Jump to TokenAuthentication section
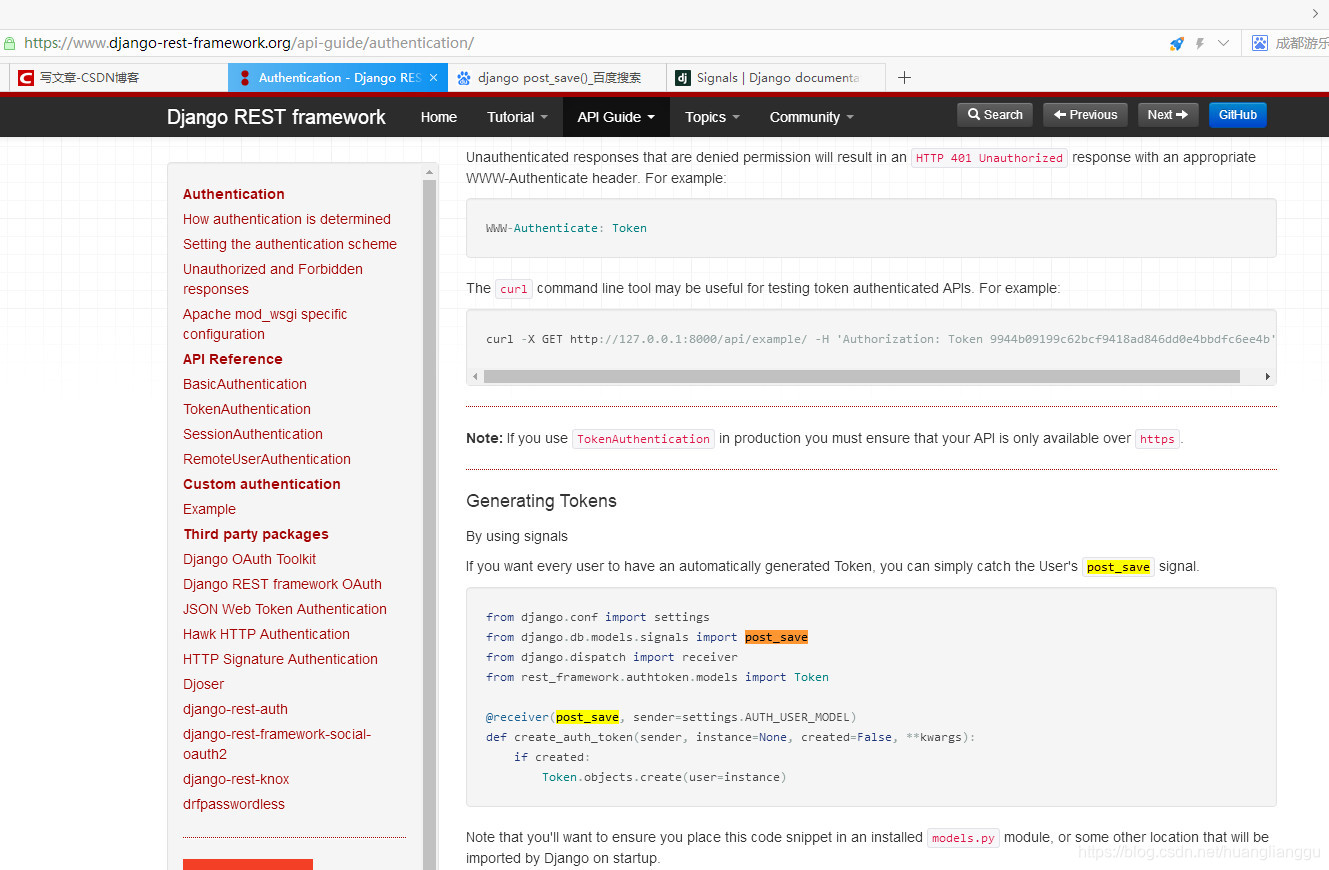 tap(247, 409)
